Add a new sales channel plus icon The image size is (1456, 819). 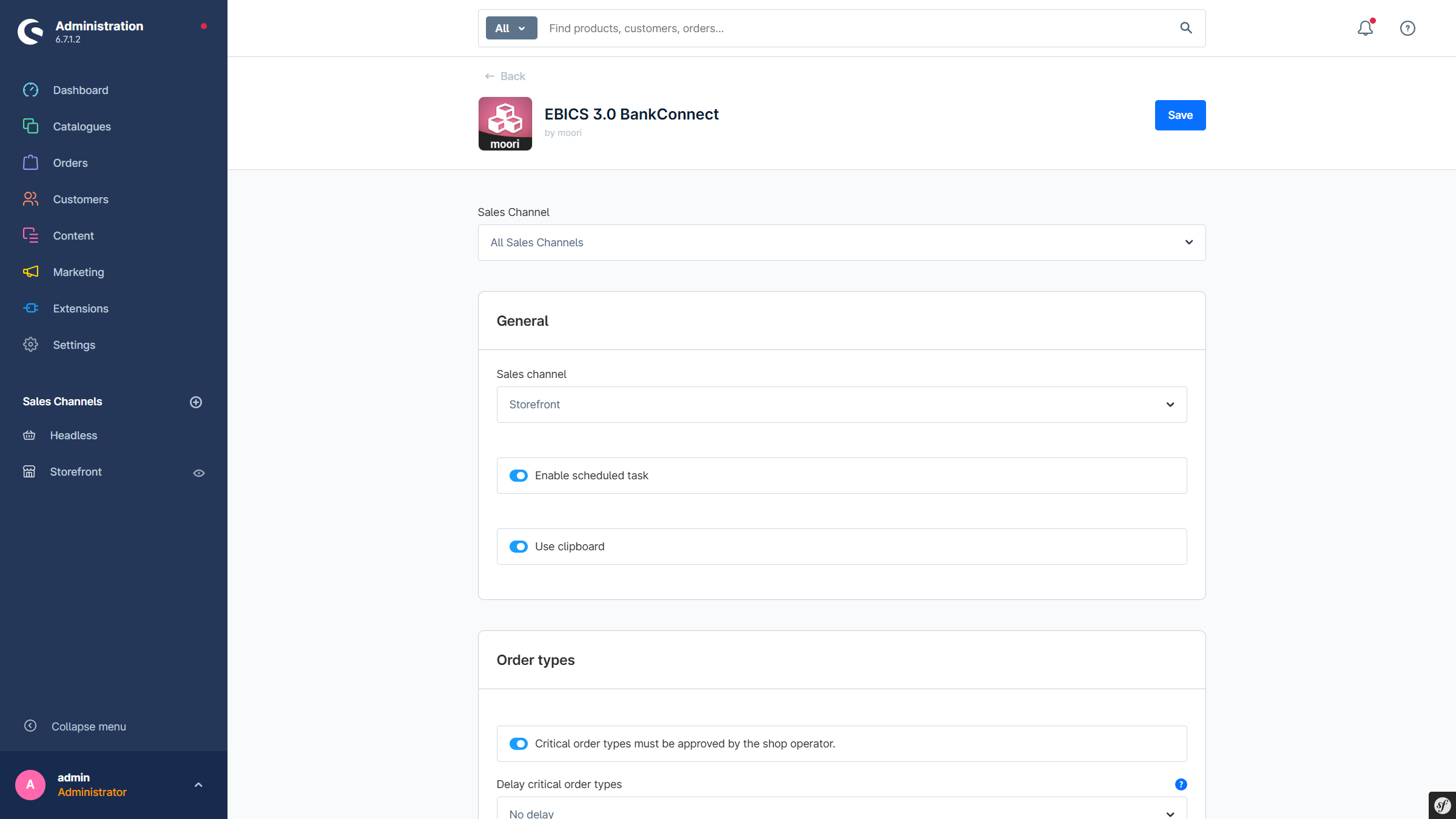tap(196, 402)
